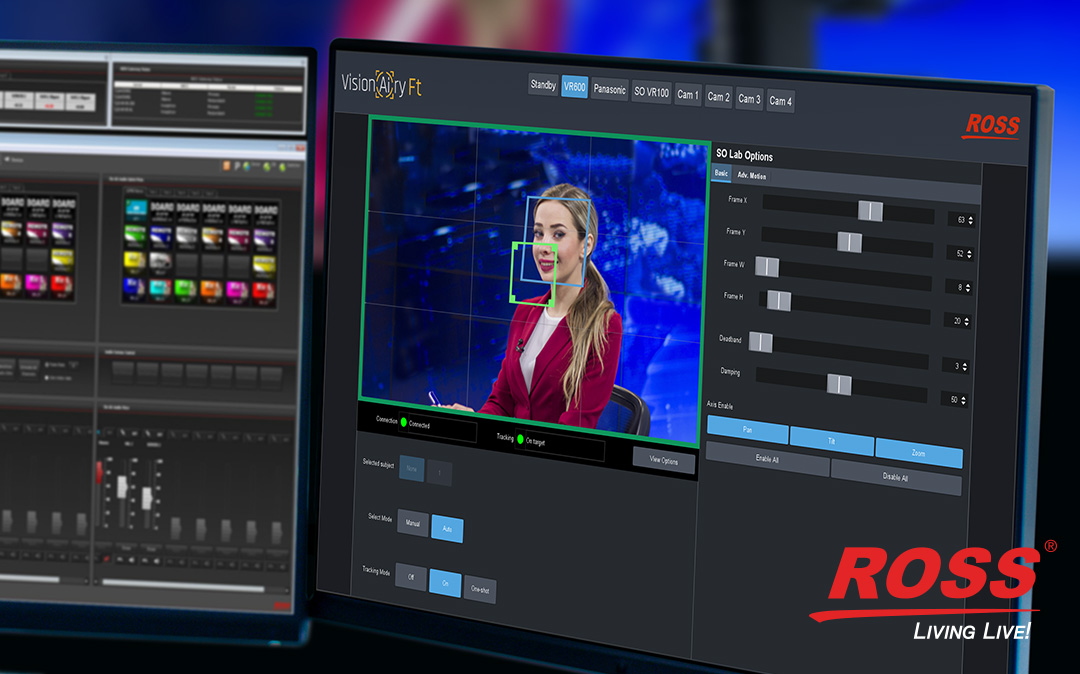Click the green Tracking status indicator
The width and height of the screenshot is (1080, 674).
coord(520,439)
